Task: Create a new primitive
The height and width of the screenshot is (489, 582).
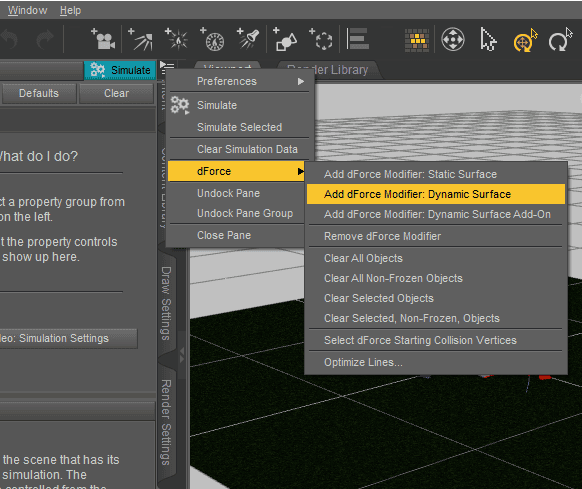Action: 285,39
